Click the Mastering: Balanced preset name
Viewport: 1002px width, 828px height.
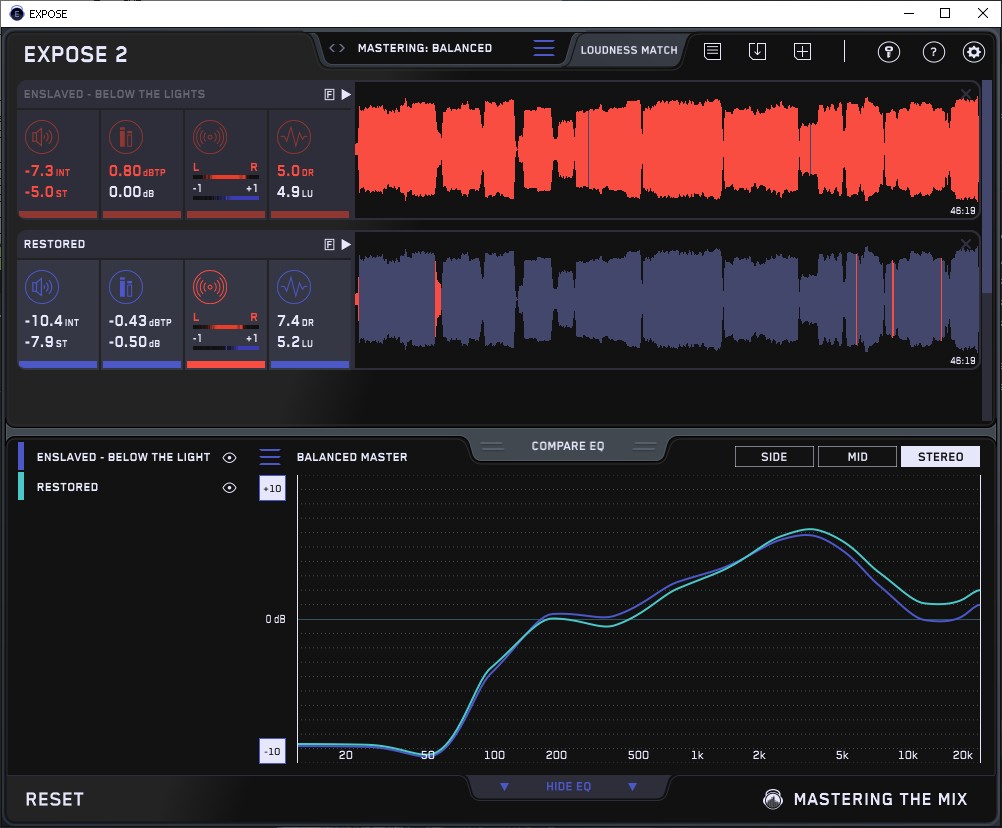(425, 48)
